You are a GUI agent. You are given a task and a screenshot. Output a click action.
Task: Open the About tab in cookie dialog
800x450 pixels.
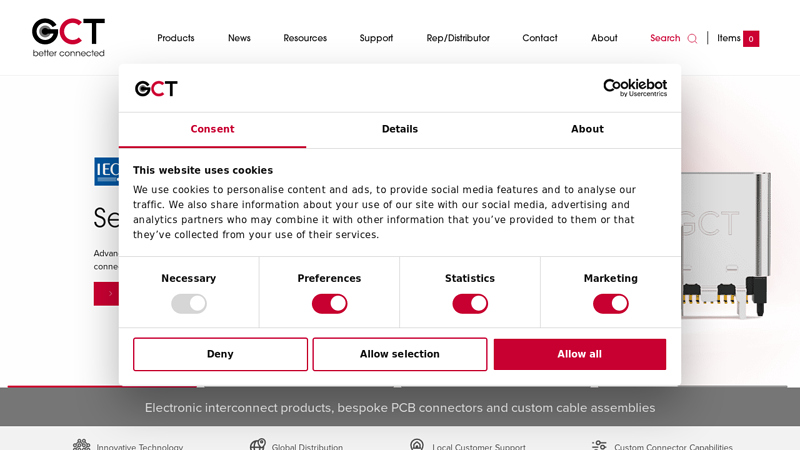(x=587, y=129)
